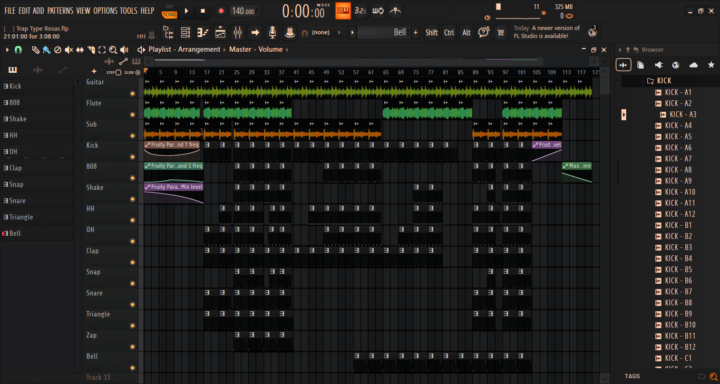Open the snap (none) dropdown
The height and width of the screenshot is (384, 720).
pos(326,33)
